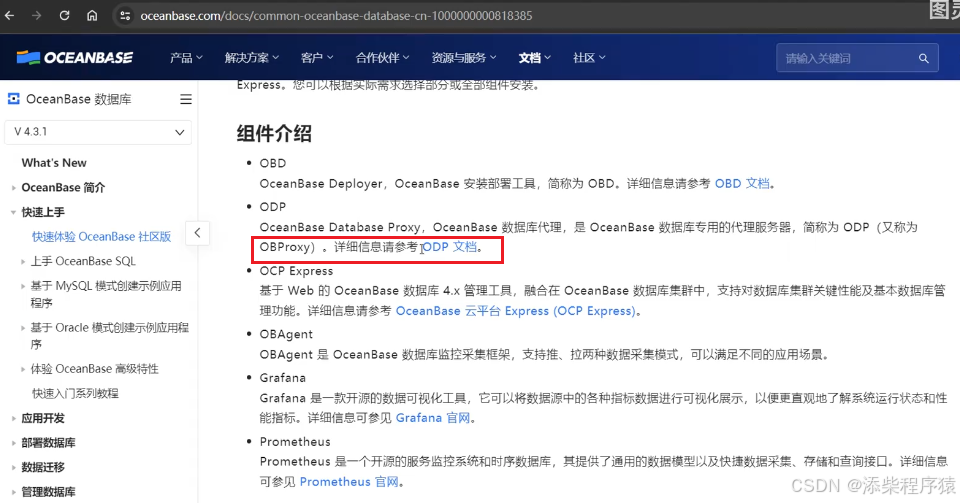Expand 体验 OceanBase 高级特性

click(x=94, y=369)
